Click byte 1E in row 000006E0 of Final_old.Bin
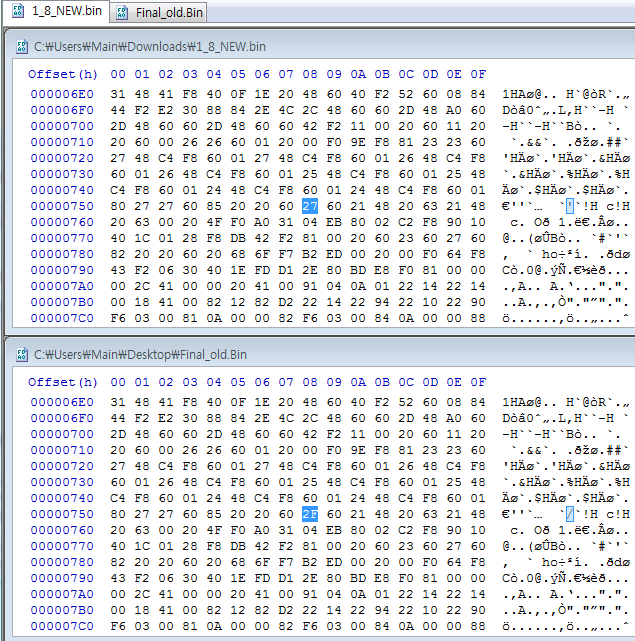635x641 pixels. point(262,402)
